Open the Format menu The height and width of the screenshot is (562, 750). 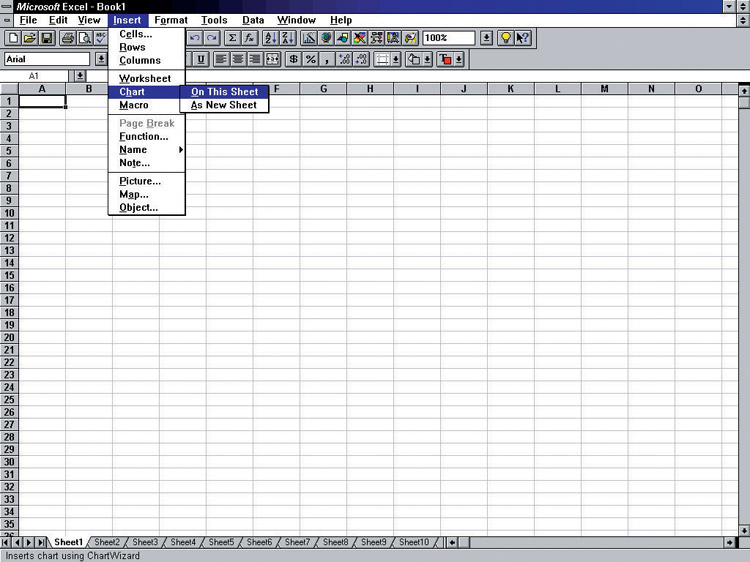(171, 20)
